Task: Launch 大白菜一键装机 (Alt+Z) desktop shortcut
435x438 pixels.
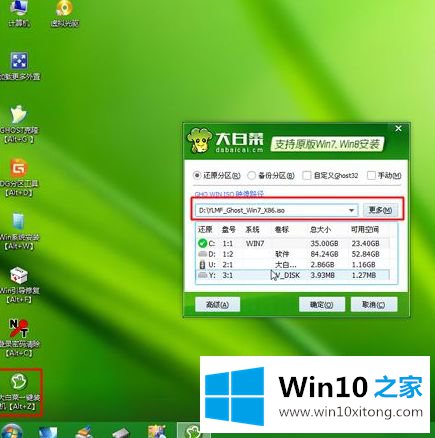Action: point(19,392)
